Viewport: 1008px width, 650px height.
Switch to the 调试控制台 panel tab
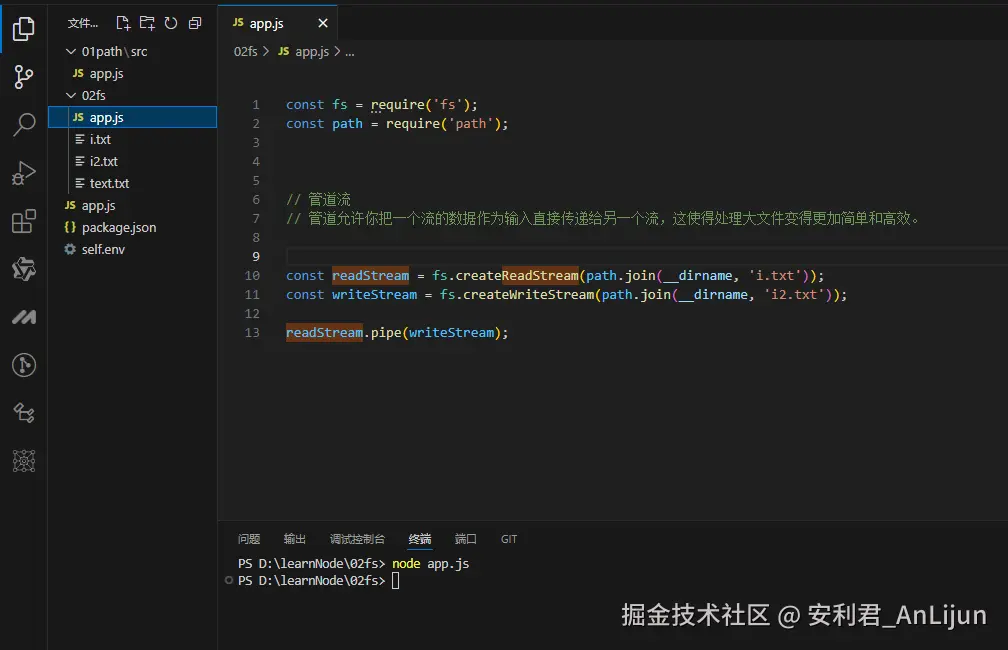tap(357, 539)
